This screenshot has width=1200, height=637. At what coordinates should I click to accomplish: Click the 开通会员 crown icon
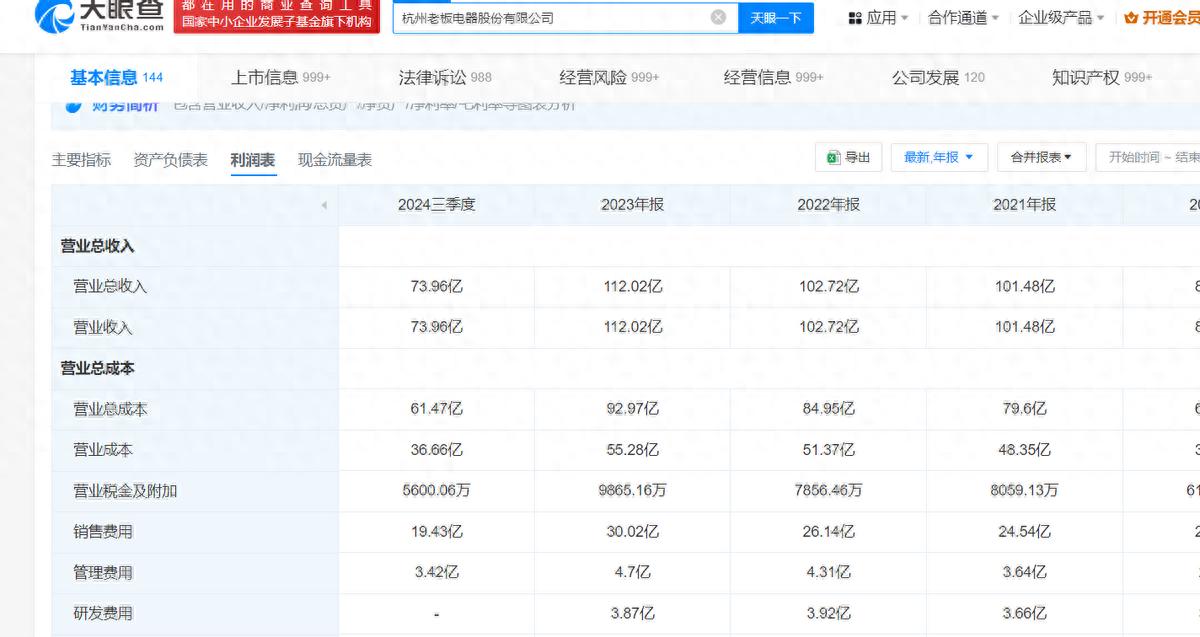(1131, 18)
